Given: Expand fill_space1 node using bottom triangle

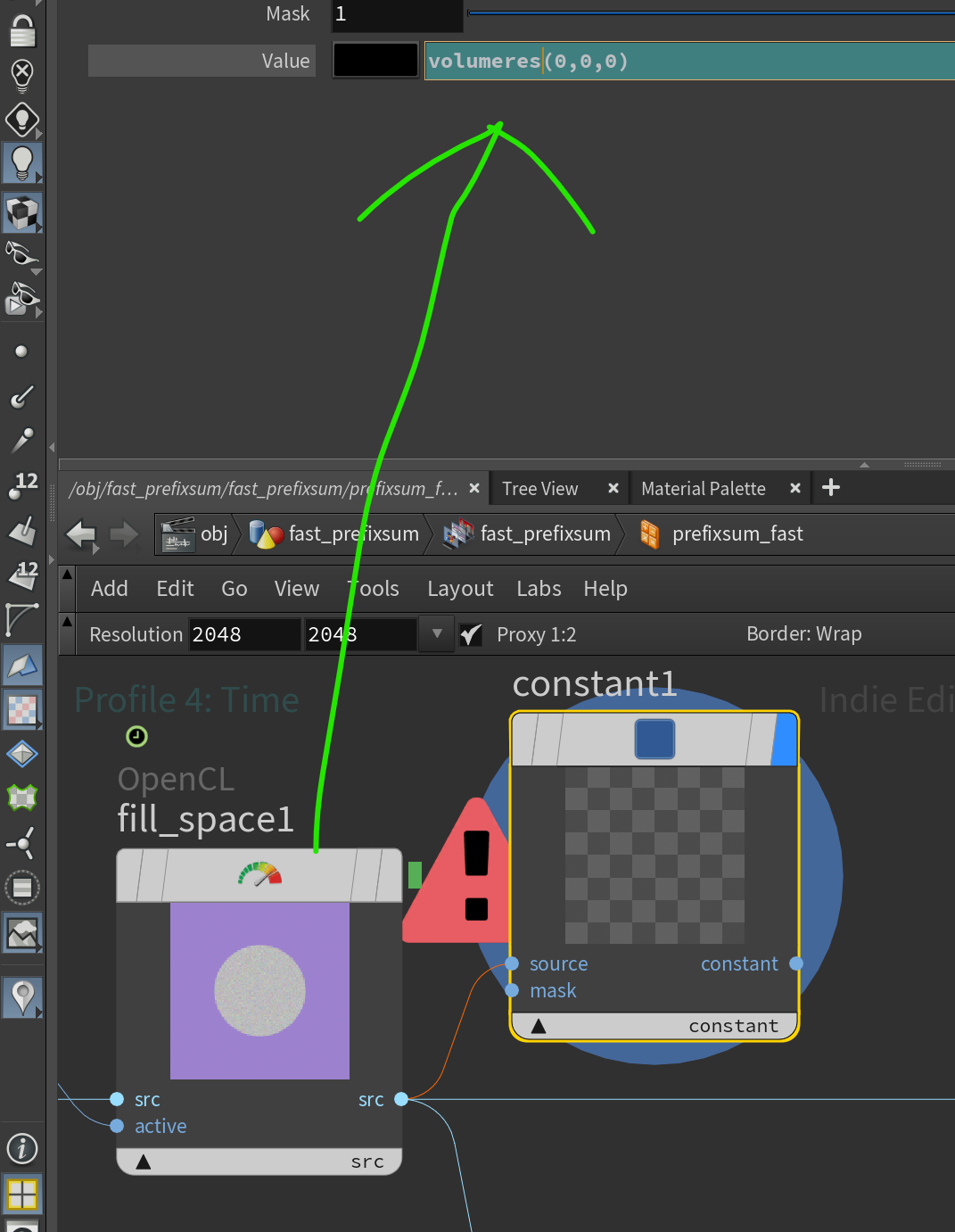Looking at the screenshot, I should coord(144,1162).
